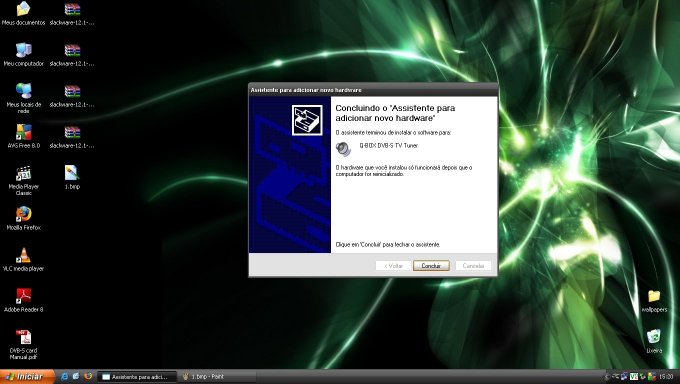Select Meu computador desktop icon
680x384 pixels.
click(x=23, y=54)
